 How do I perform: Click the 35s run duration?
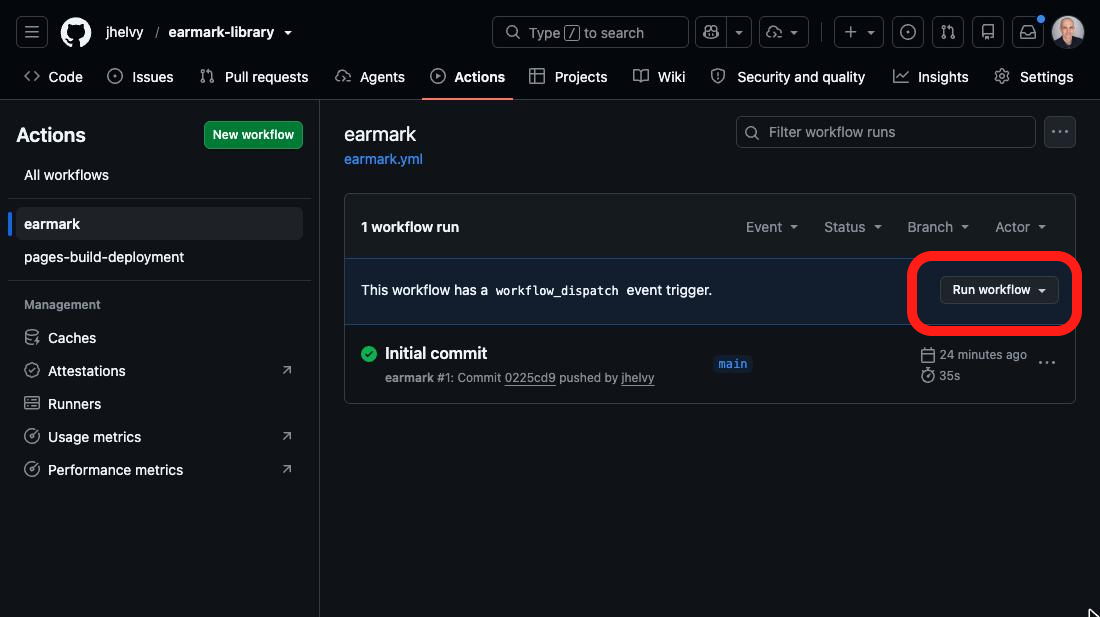point(949,376)
